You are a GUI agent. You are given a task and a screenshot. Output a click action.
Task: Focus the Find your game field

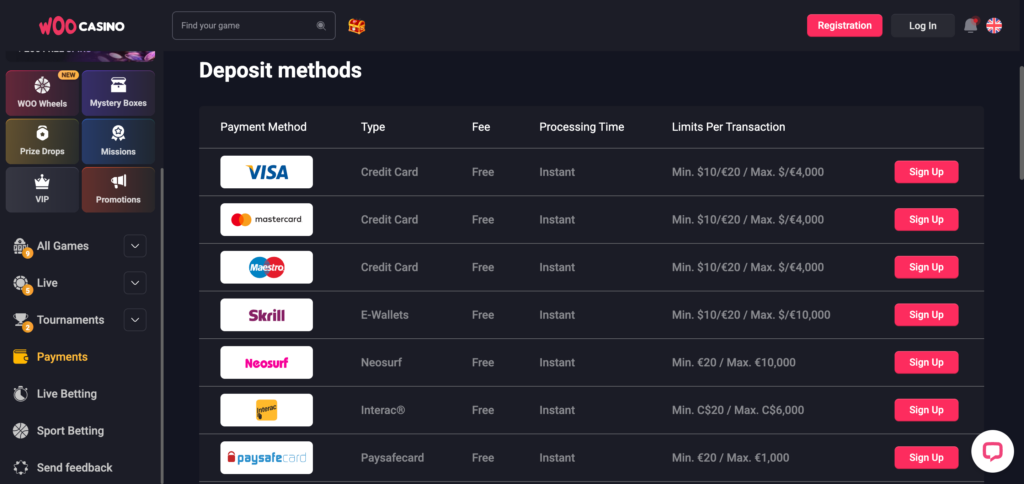pos(253,25)
